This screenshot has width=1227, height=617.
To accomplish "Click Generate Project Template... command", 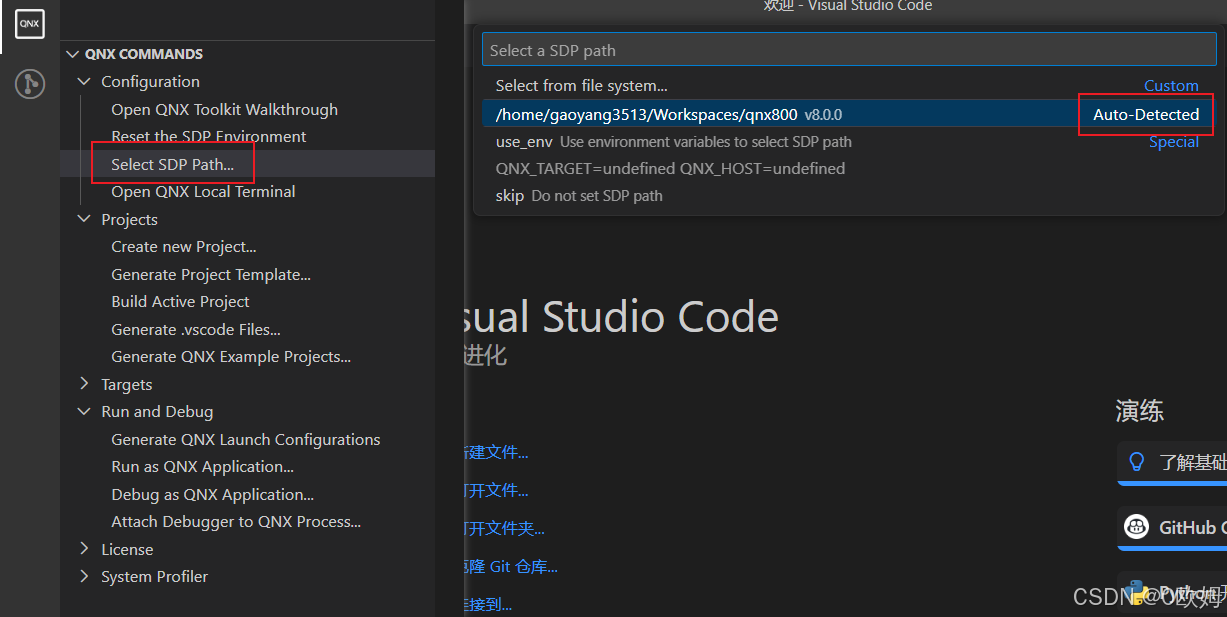I will pos(211,274).
